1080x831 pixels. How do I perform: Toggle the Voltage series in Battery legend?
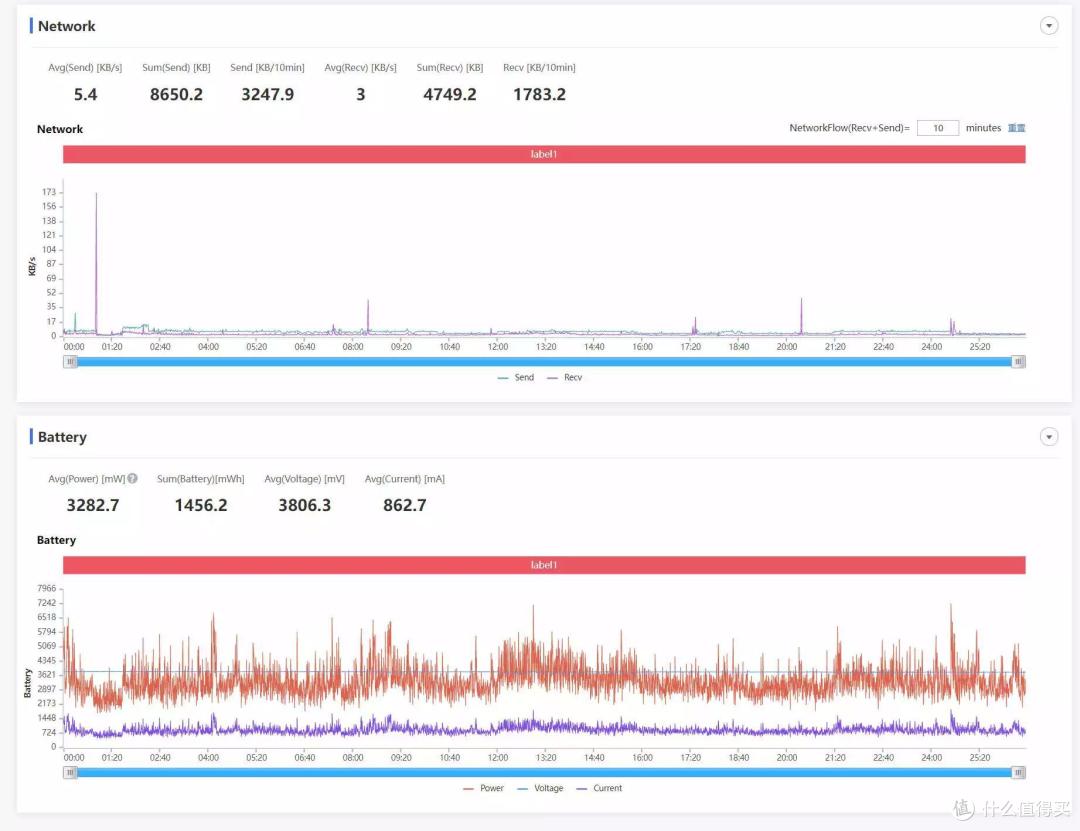coord(541,788)
